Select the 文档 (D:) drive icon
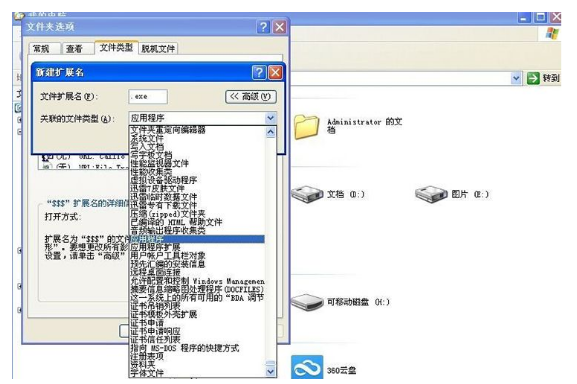 coord(308,194)
